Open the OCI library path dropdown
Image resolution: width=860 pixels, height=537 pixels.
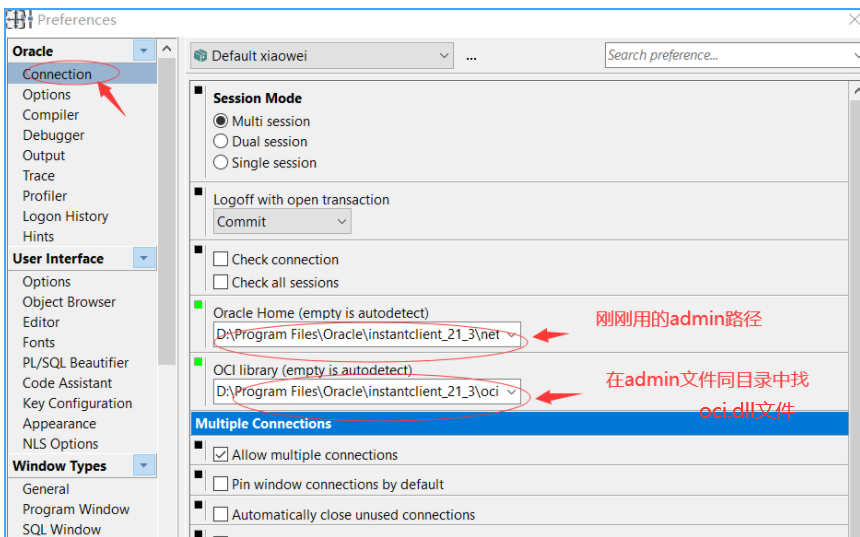(511, 391)
